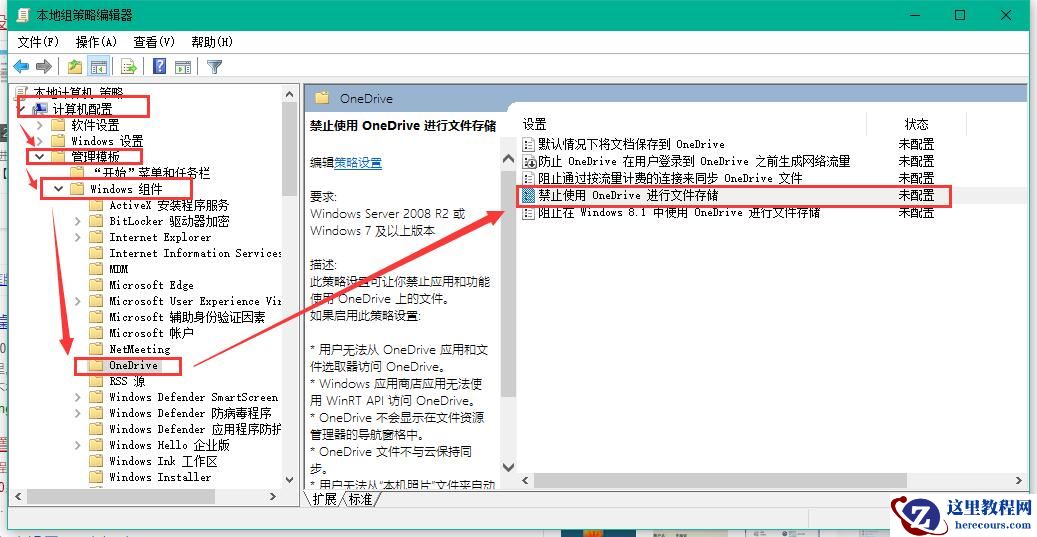Select Internet Information Services in tree
1037x537 pixels.
pos(195,253)
